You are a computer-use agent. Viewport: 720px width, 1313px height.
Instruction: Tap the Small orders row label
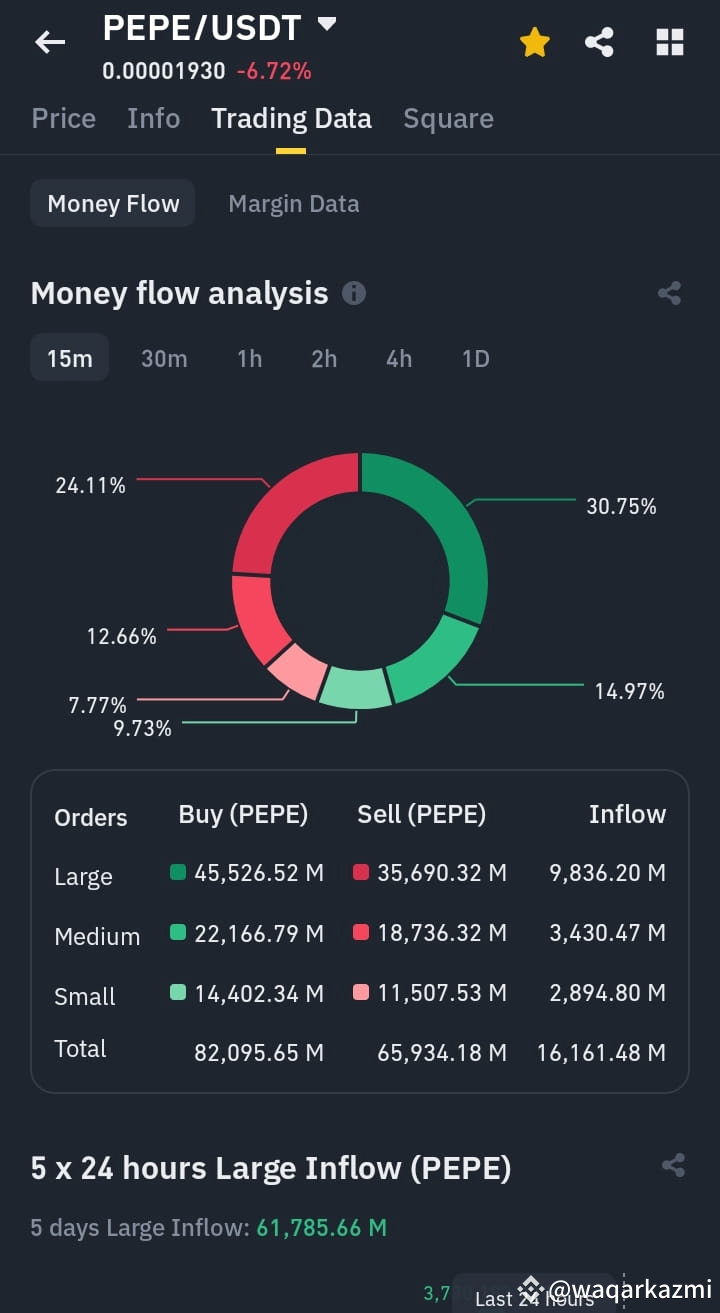coord(85,997)
